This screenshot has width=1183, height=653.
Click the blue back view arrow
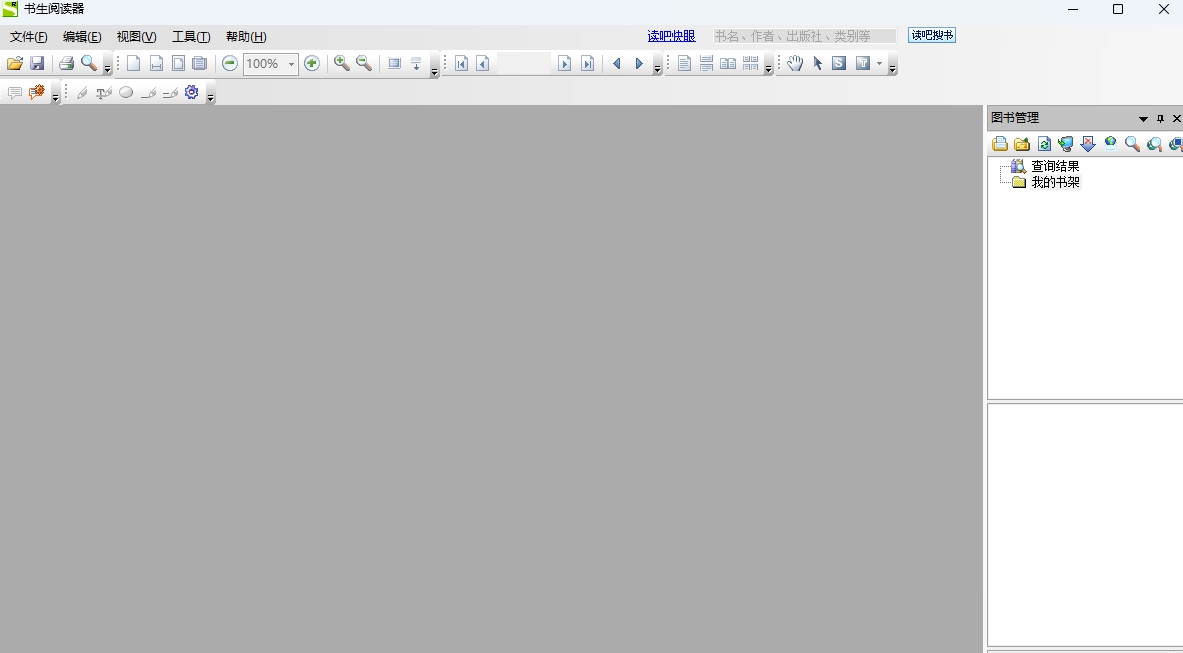click(x=616, y=63)
